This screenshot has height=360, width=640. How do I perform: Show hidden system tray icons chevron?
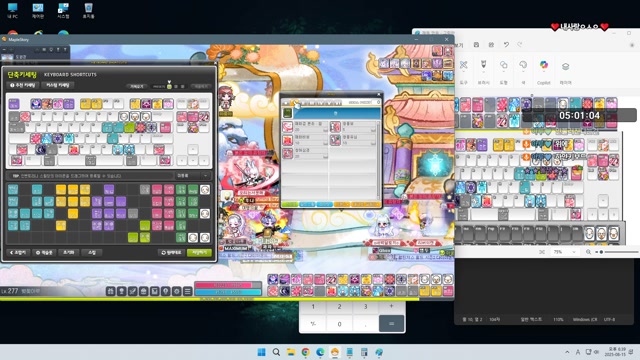click(567, 352)
